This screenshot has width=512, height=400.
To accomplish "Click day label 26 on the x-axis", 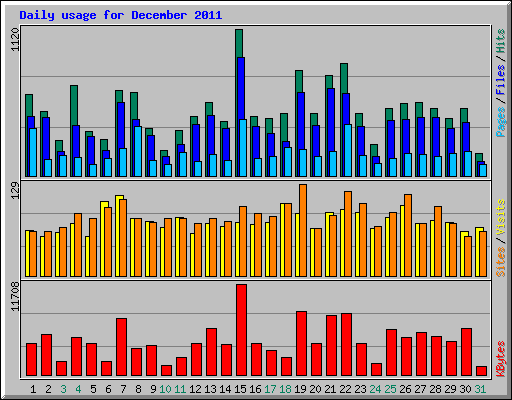I will [405, 389].
